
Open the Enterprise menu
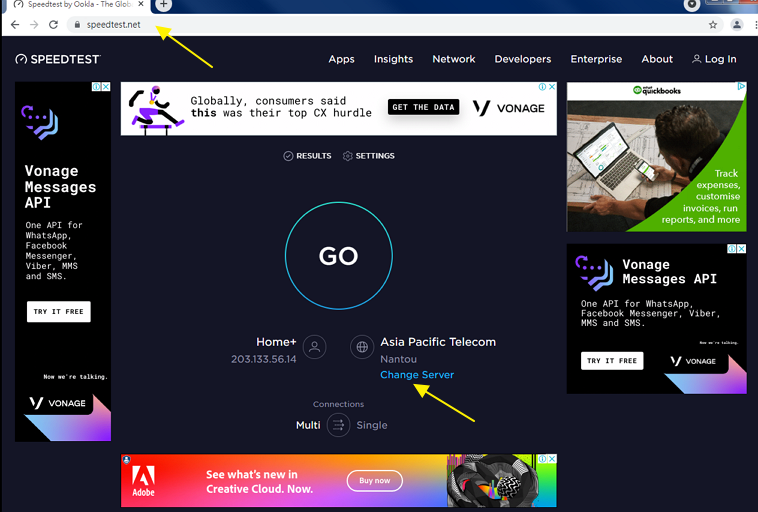596,59
